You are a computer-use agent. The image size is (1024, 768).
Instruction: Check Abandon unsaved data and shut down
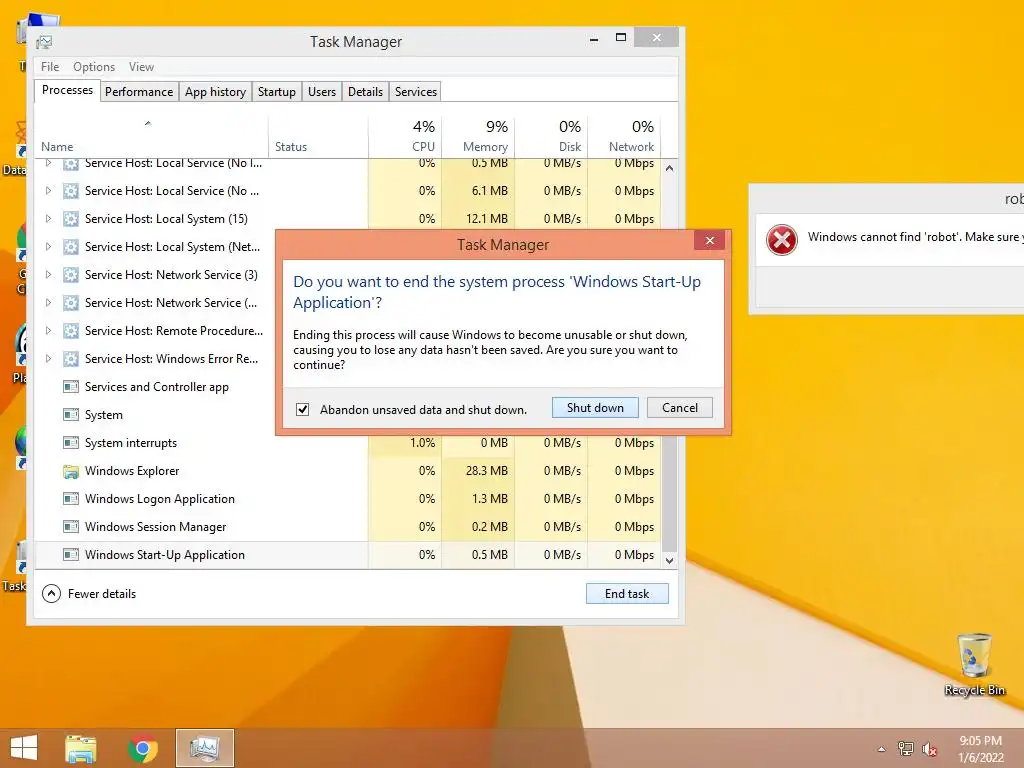coord(302,409)
